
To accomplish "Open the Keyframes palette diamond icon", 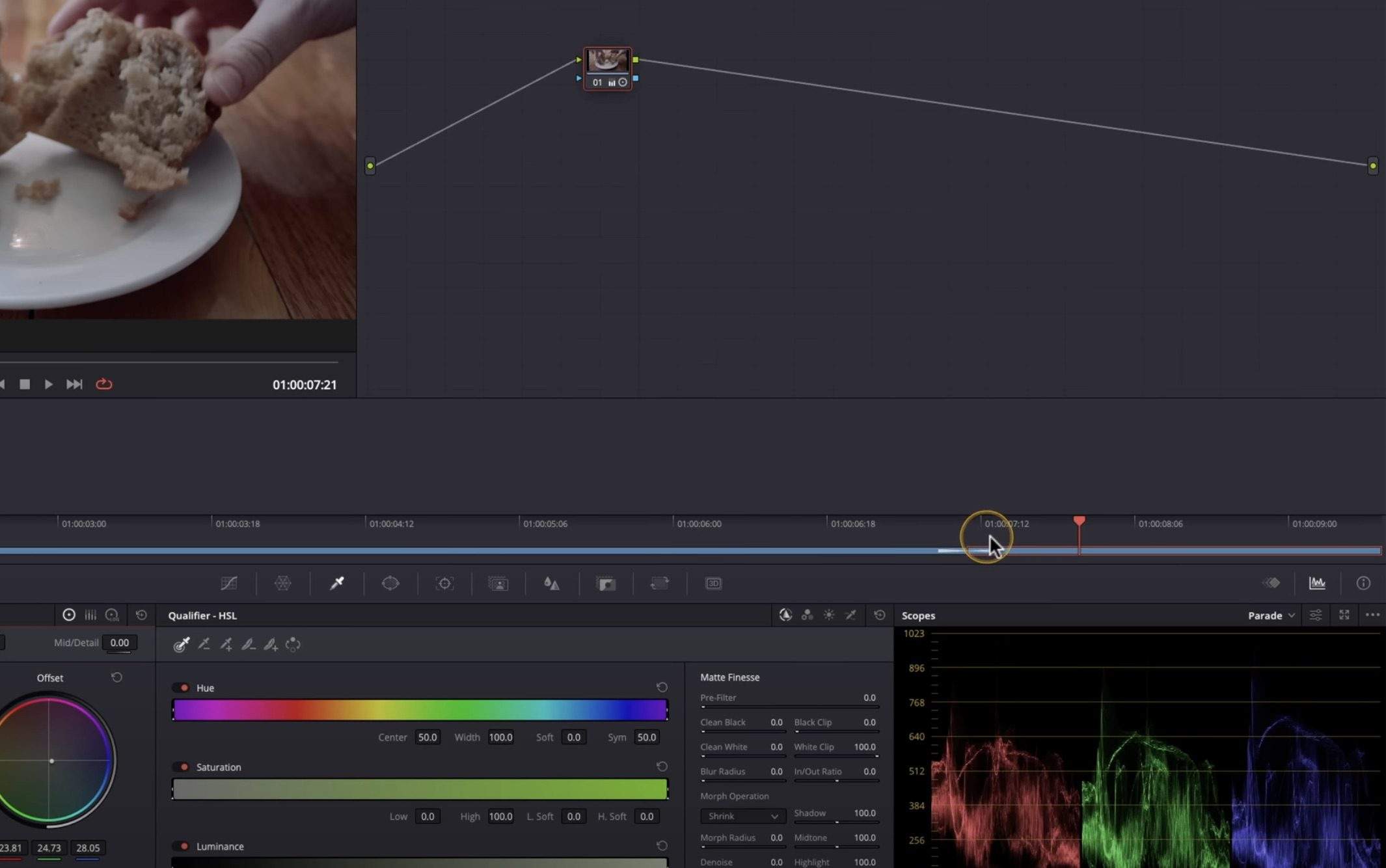I will point(1271,583).
